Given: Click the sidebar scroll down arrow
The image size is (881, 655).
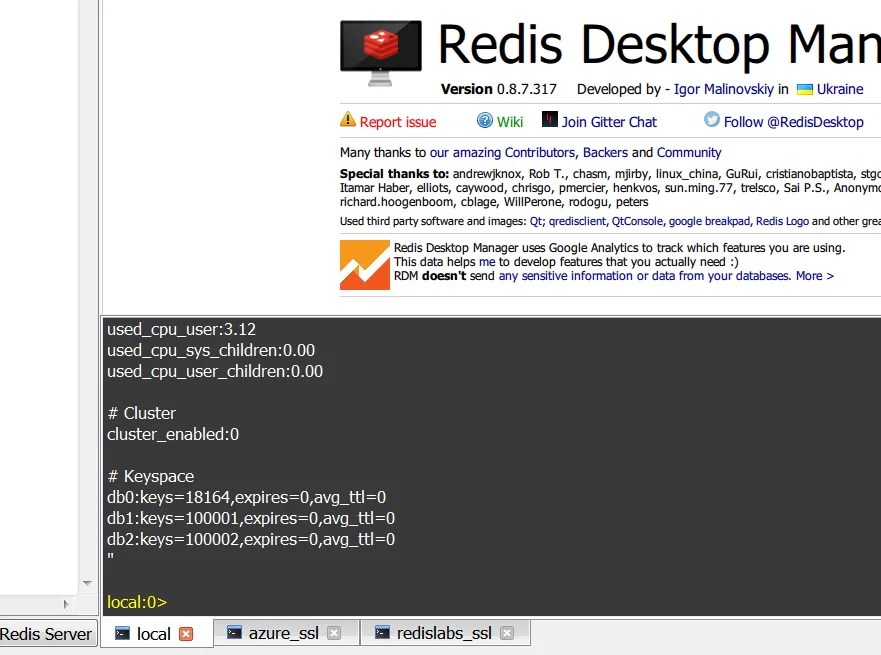Looking at the screenshot, I should [87, 583].
